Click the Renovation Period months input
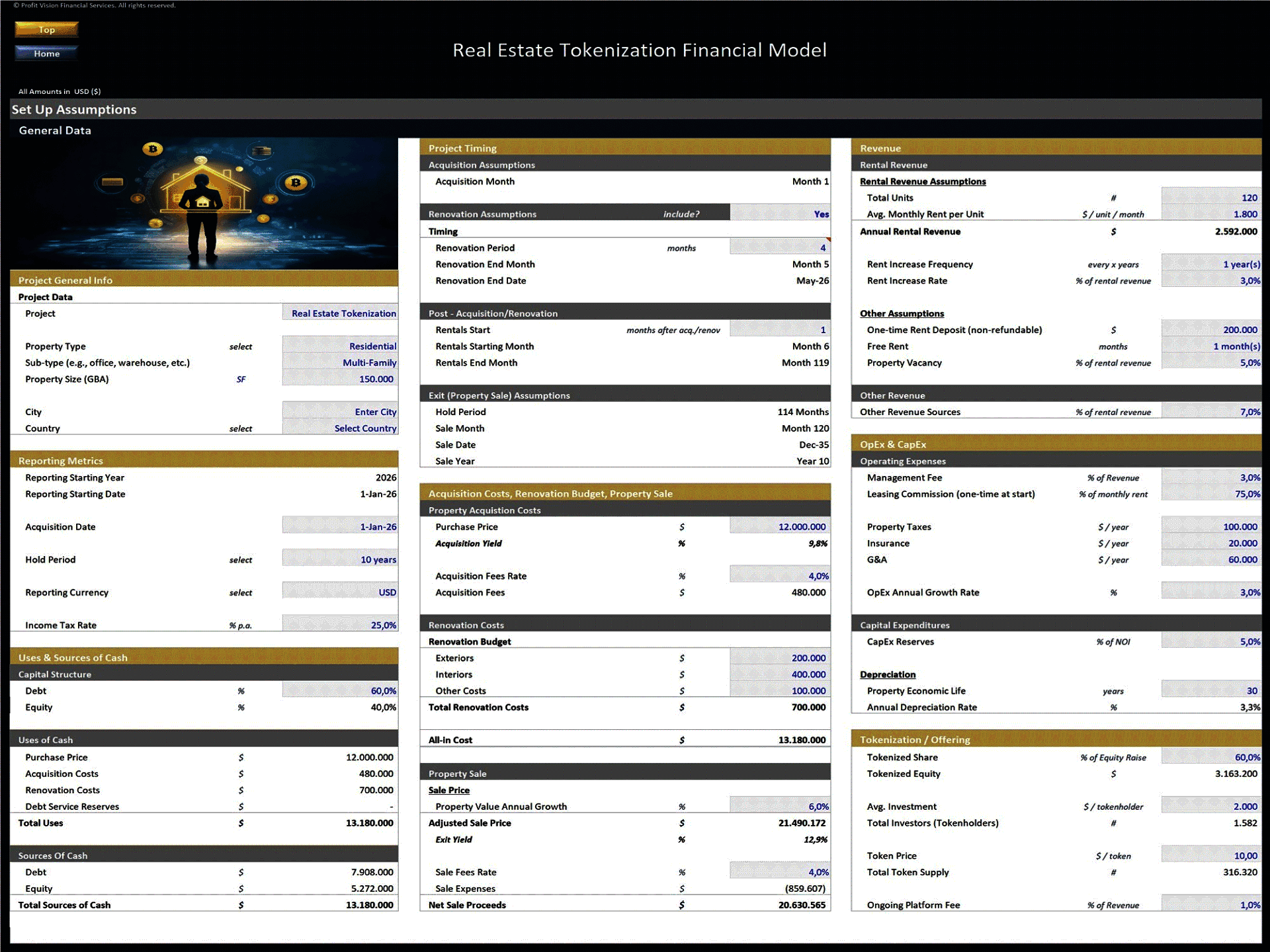The width and height of the screenshot is (1270, 952). tap(780, 248)
